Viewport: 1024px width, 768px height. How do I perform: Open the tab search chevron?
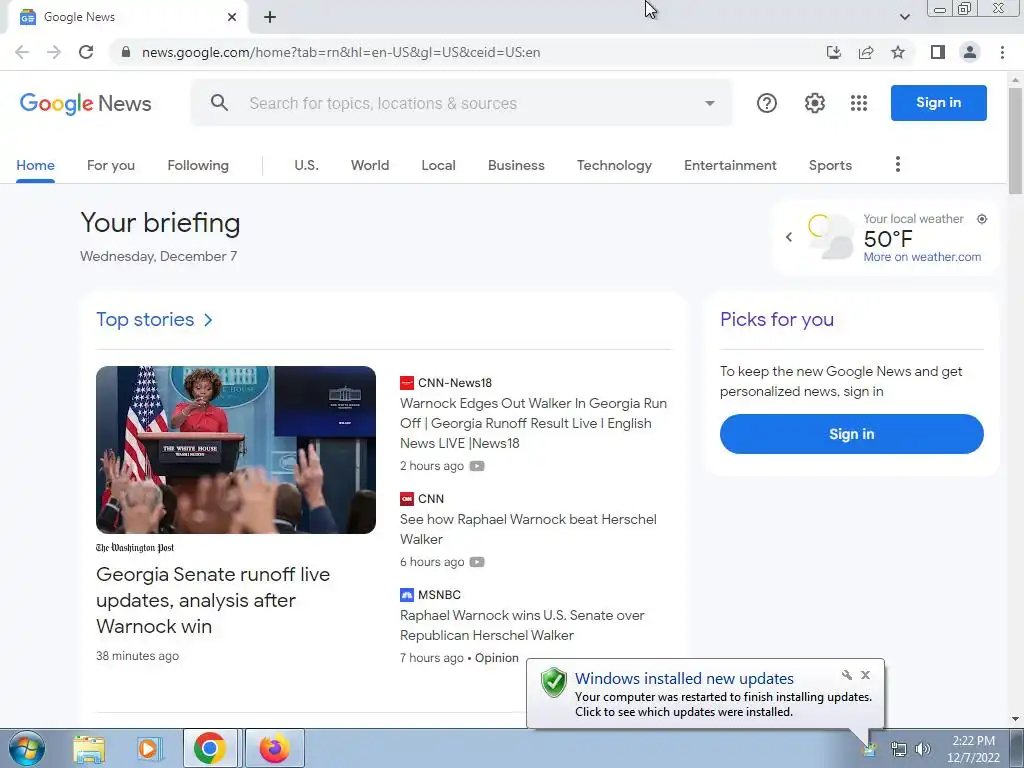point(904,17)
